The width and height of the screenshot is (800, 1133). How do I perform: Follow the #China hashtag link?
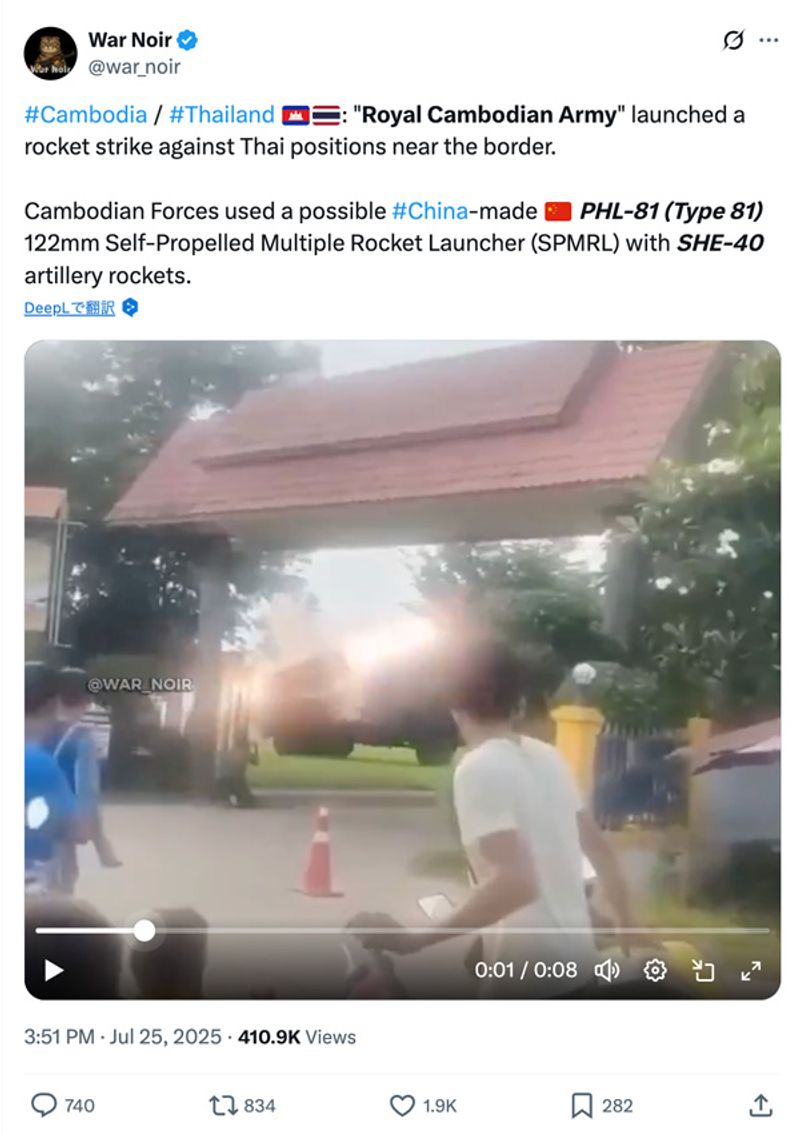430,211
